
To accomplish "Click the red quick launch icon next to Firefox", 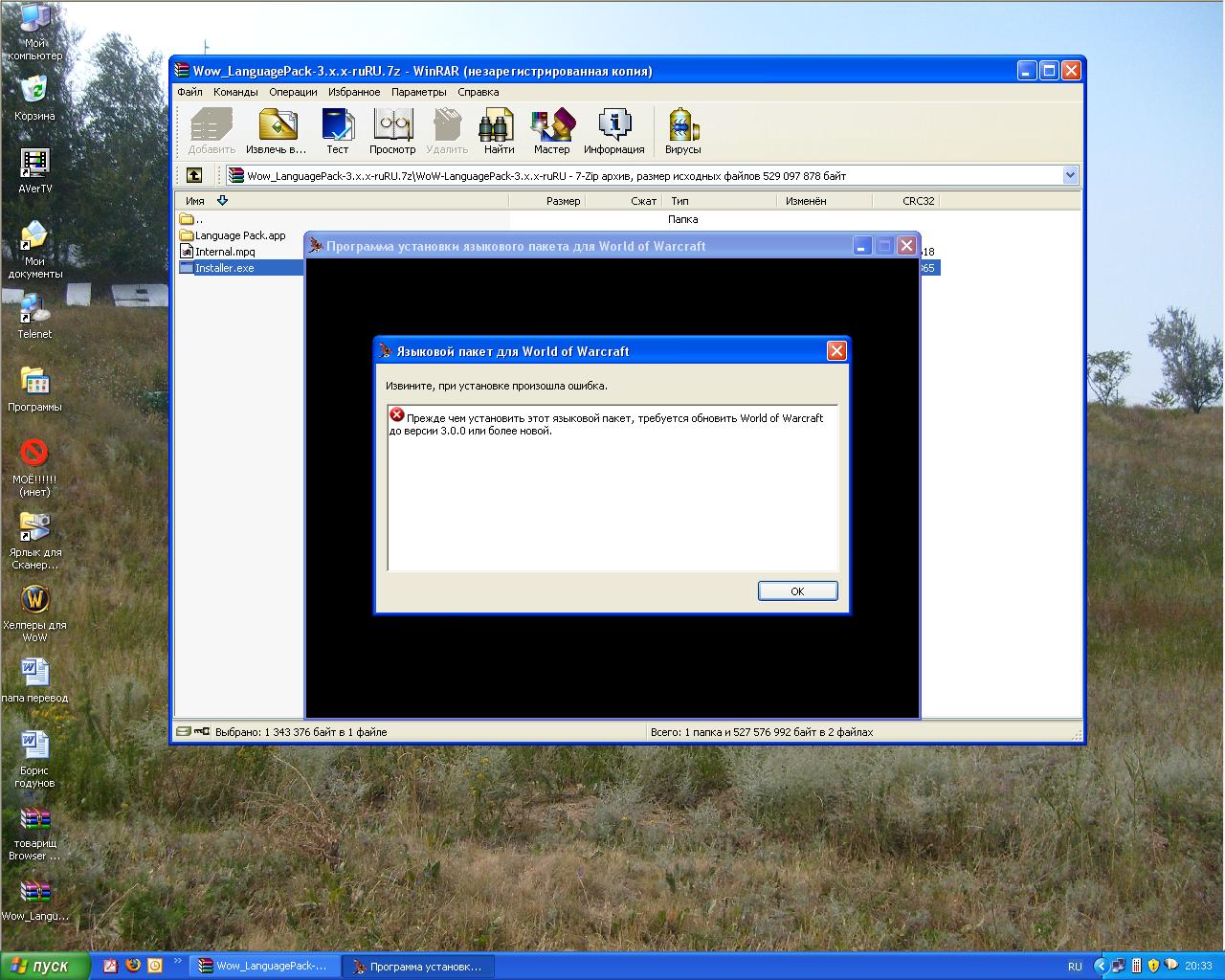I will click(111, 966).
